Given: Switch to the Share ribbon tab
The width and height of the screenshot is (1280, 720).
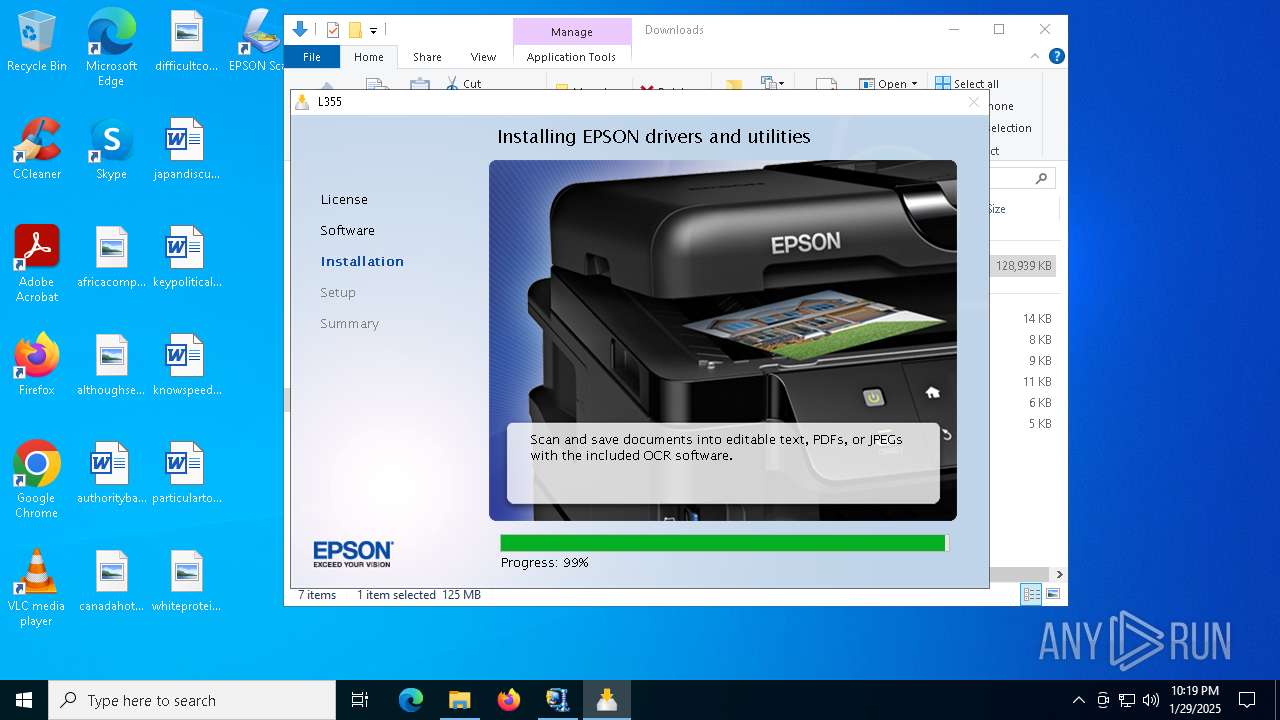Looking at the screenshot, I should pos(427,57).
